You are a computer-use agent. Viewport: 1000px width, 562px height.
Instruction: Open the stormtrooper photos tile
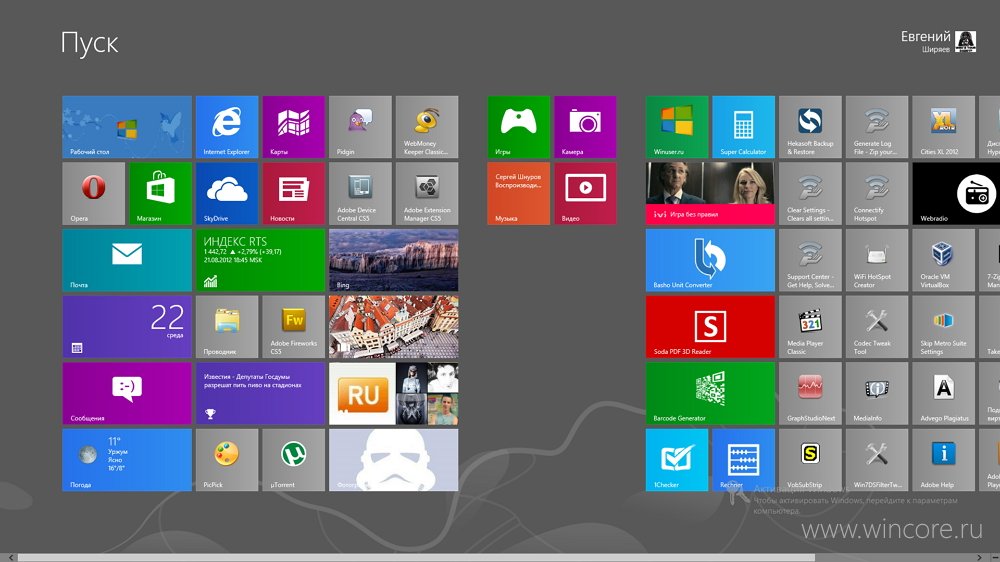tap(393, 460)
